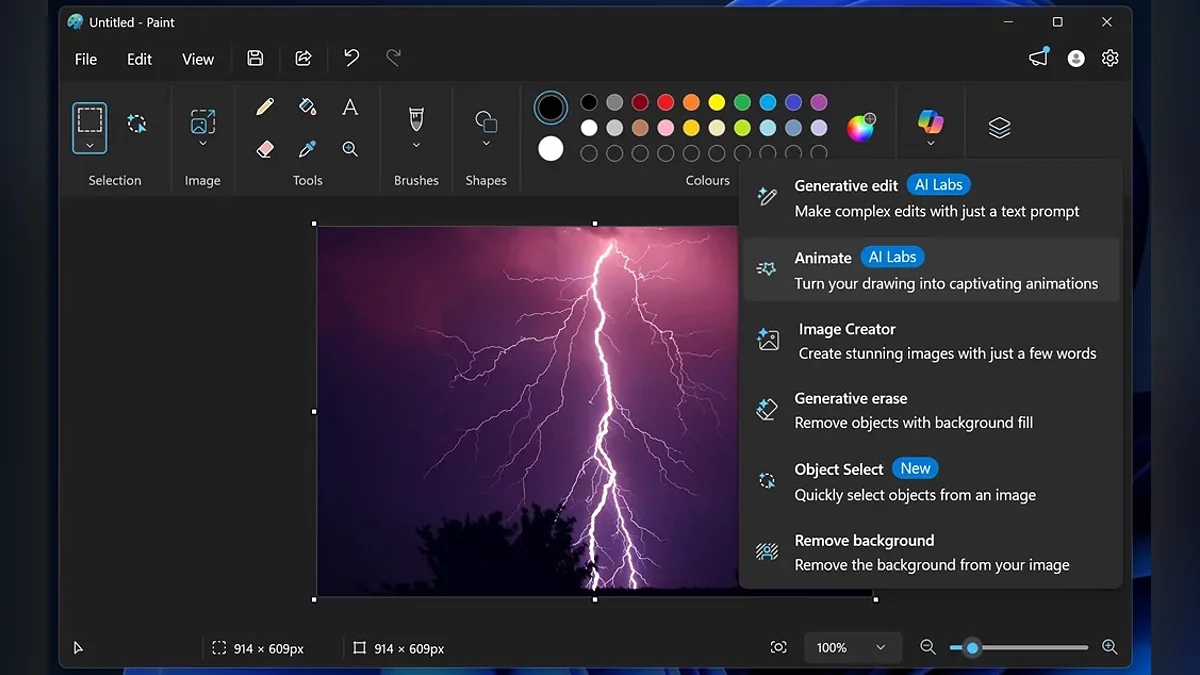
Task: Click the Save icon
Action: [255, 59]
